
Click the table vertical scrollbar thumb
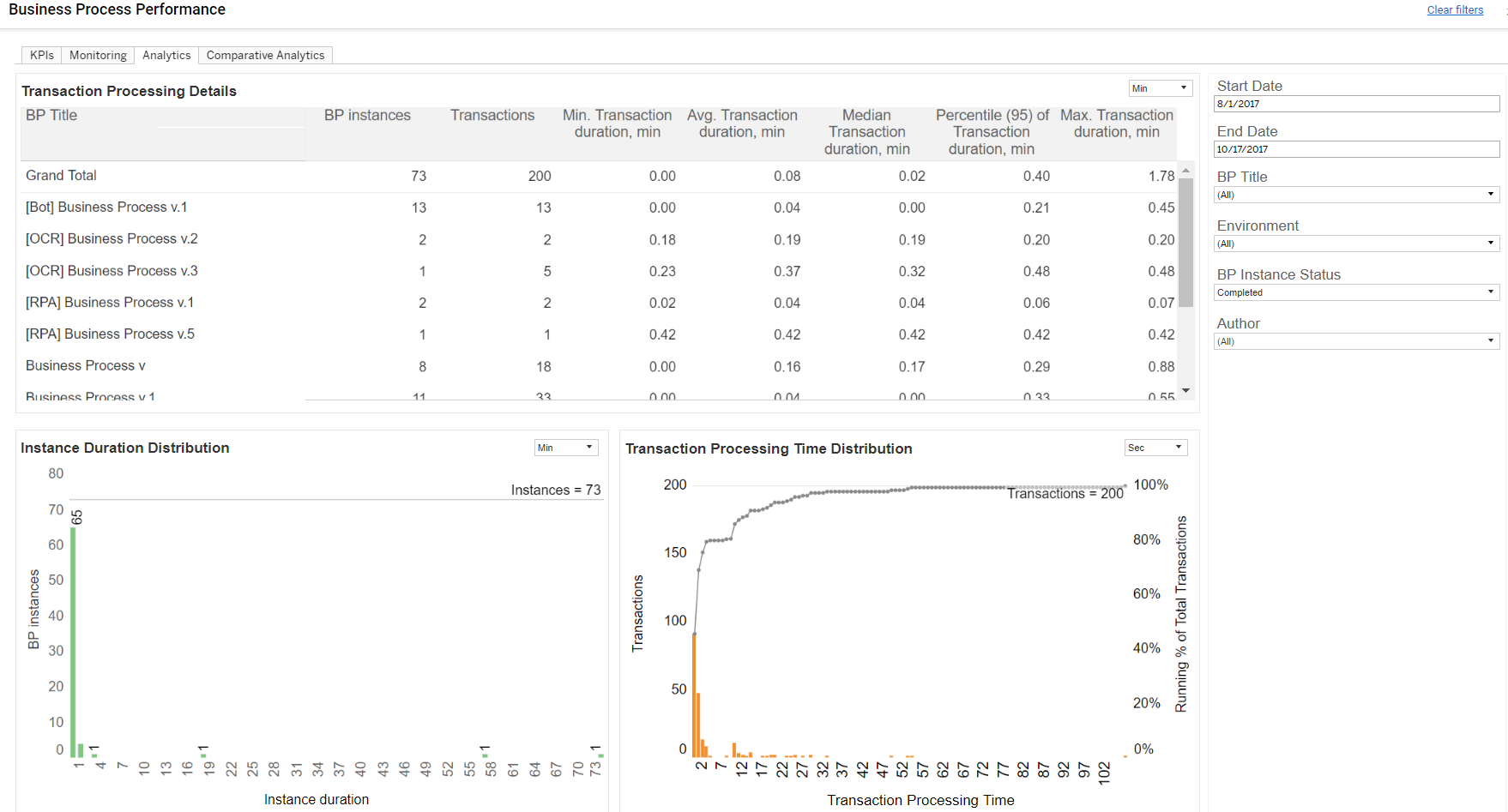(1186, 243)
